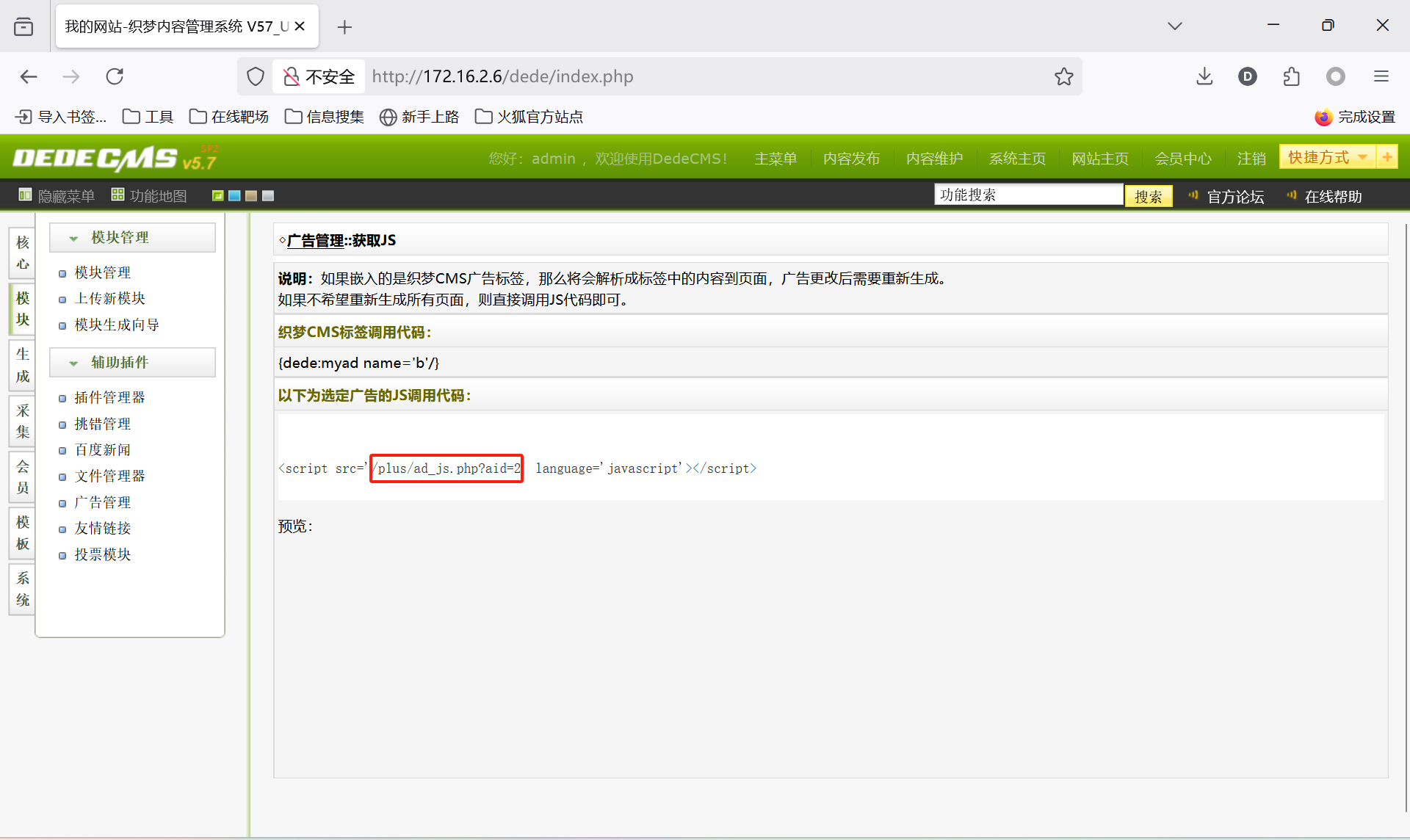Image resolution: width=1410 pixels, height=840 pixels.
Task: List all tabs dropdown arrow
Action: click(x=1175, y=26)
